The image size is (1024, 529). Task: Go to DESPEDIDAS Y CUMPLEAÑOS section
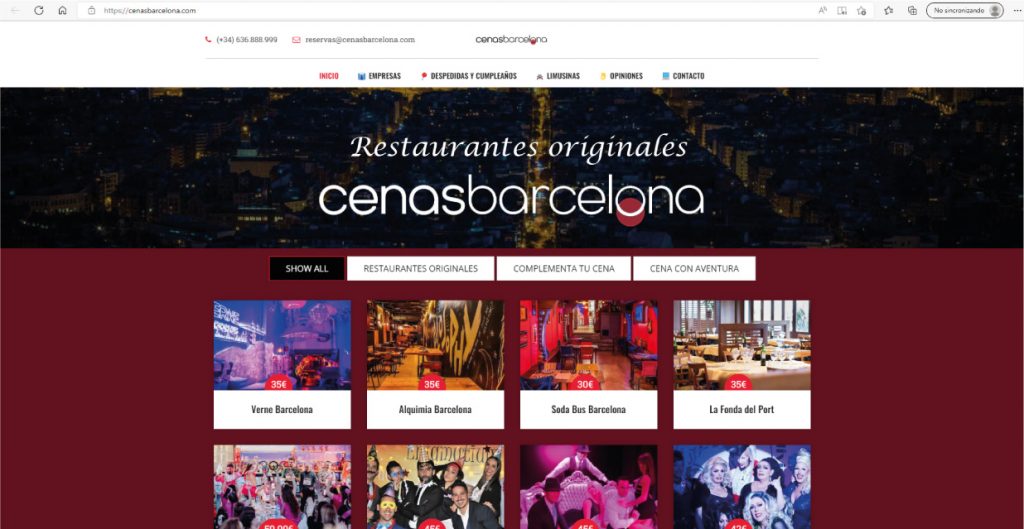point(468,76)
